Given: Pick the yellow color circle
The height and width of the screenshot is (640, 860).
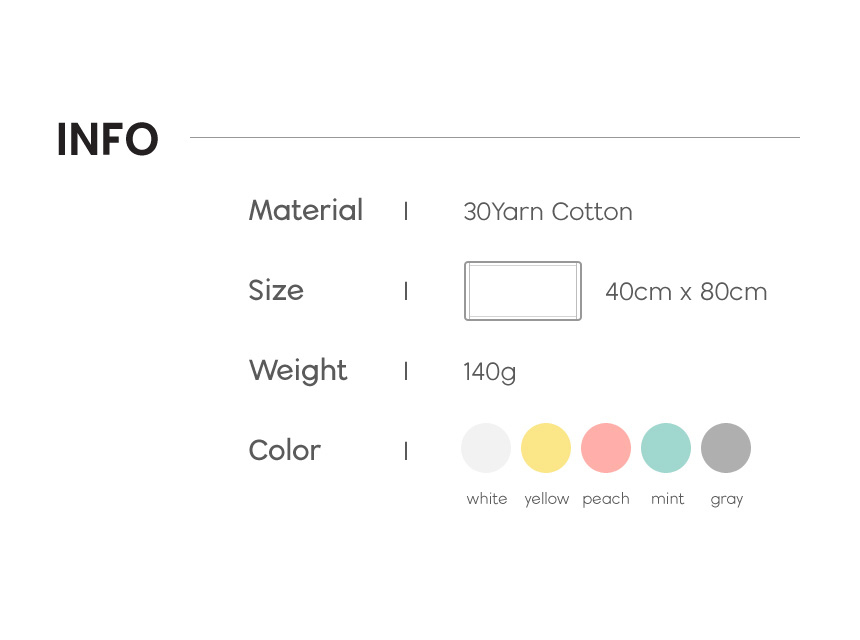Looking at the screenshot, I should coord(546,448).
